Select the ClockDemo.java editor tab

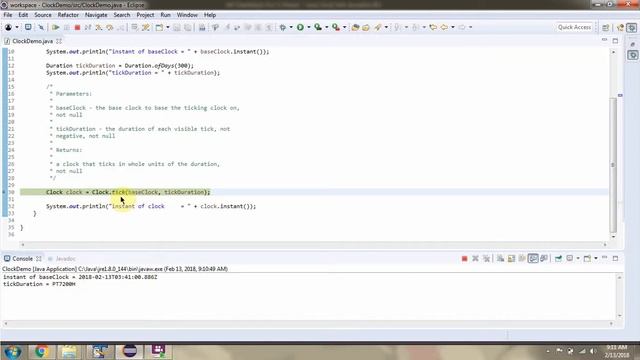32,41
